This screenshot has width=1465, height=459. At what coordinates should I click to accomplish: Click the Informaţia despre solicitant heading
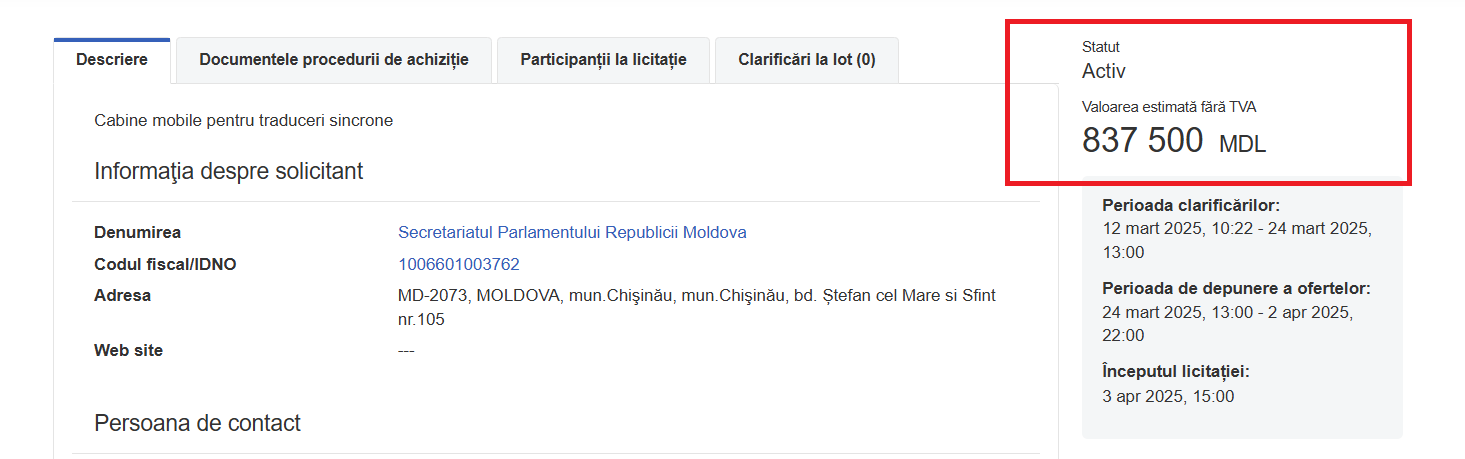(228, 172)
